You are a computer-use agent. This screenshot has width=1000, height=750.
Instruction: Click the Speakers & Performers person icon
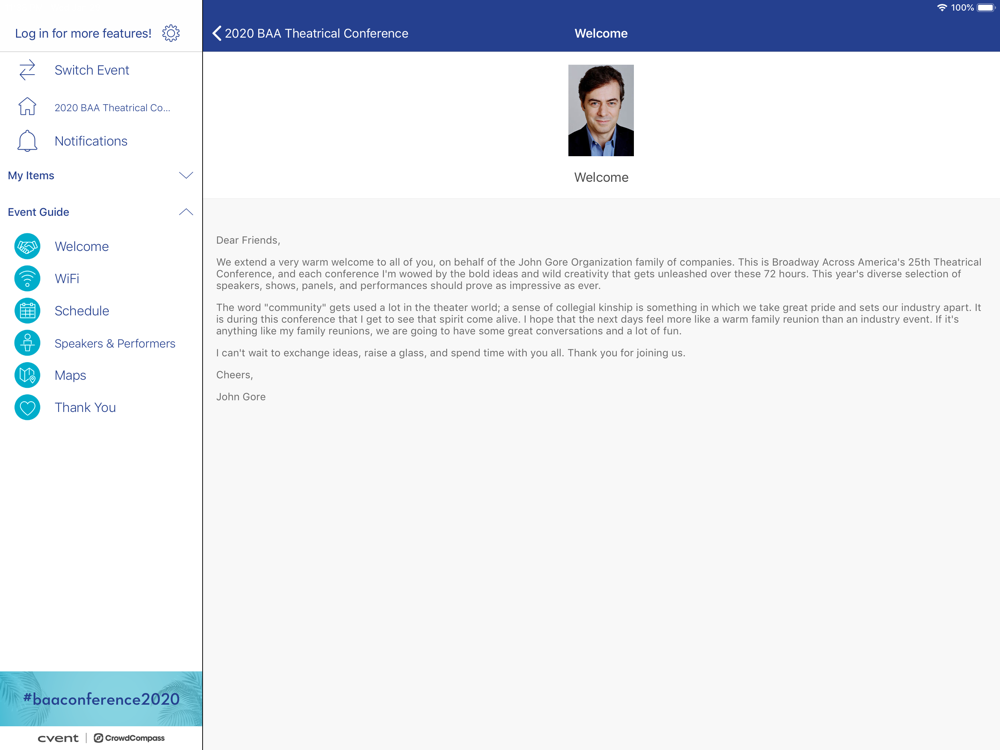pos(27,343)
